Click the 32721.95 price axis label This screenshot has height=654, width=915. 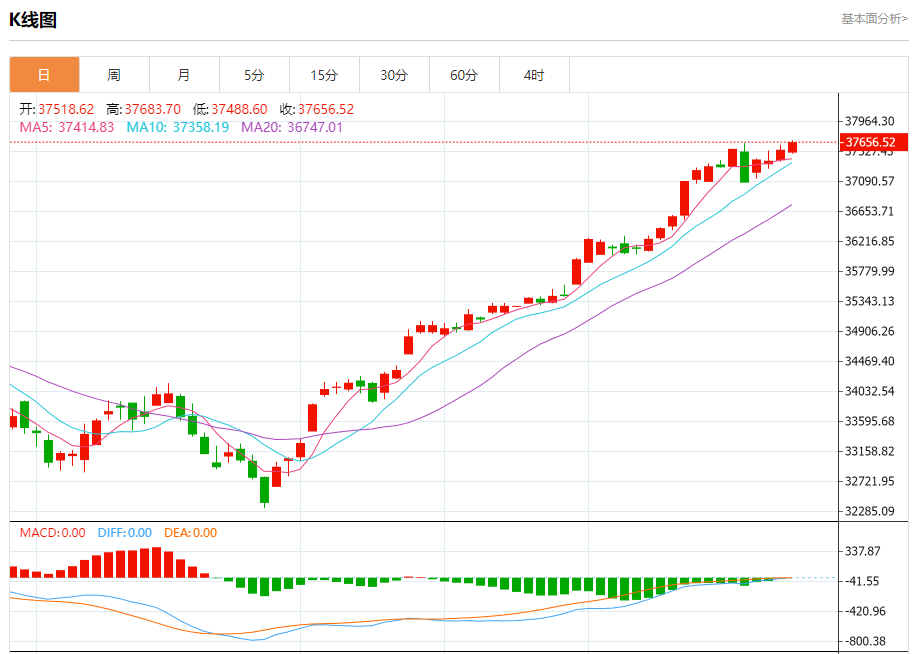(x=869, y=481)
